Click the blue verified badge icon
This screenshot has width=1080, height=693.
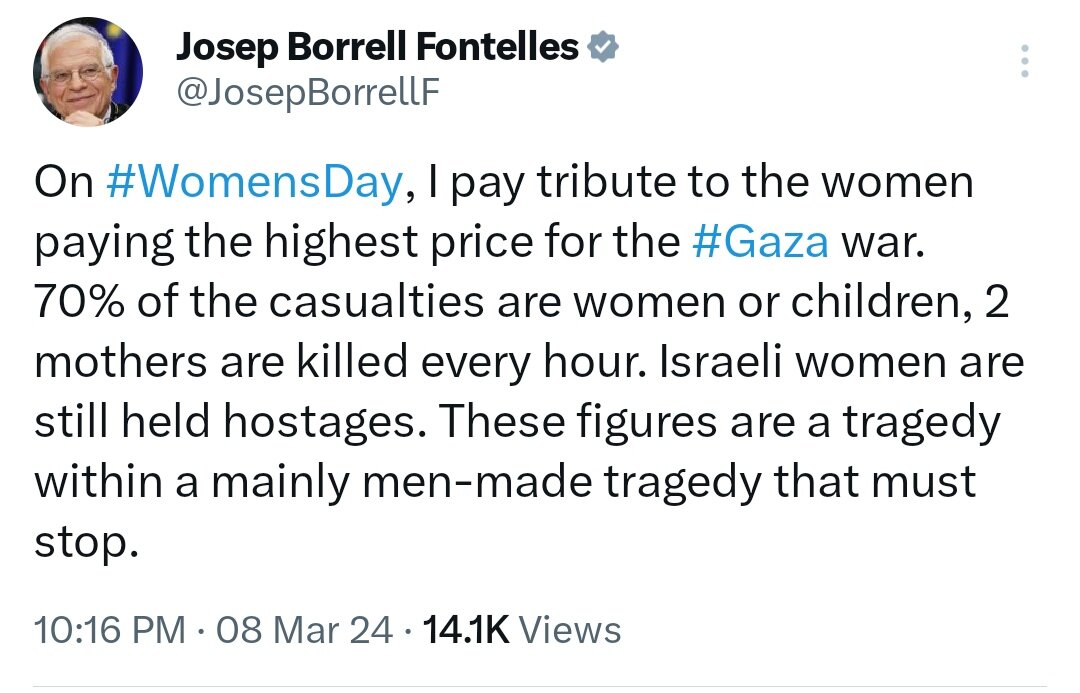(x=605, y=45)
